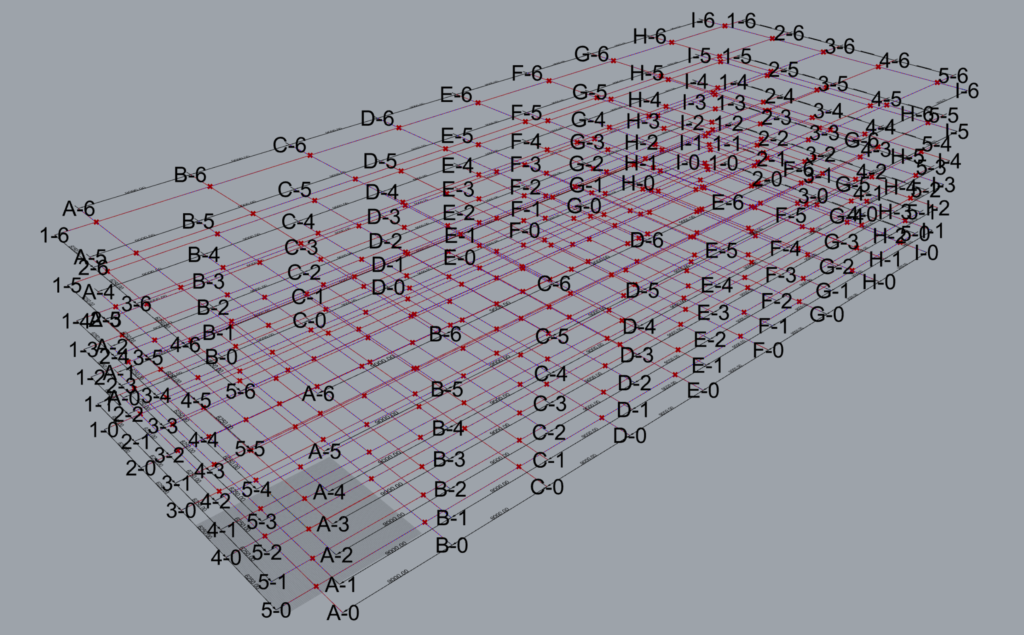
Task: Pick the D-6 label on the upper back edge
Action: tap(377, 118)
